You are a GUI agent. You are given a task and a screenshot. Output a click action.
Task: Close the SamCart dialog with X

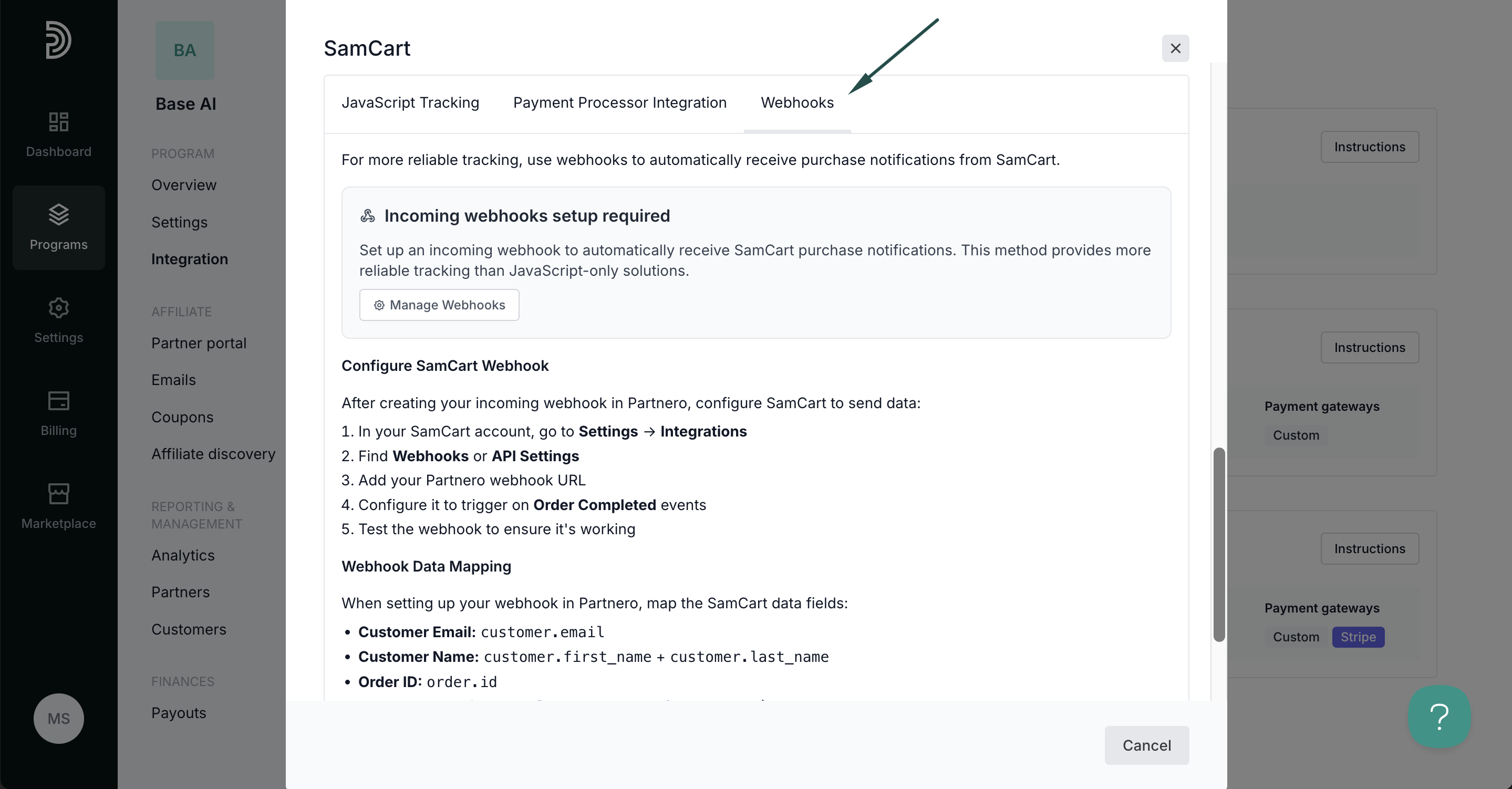click(1175, 48)
